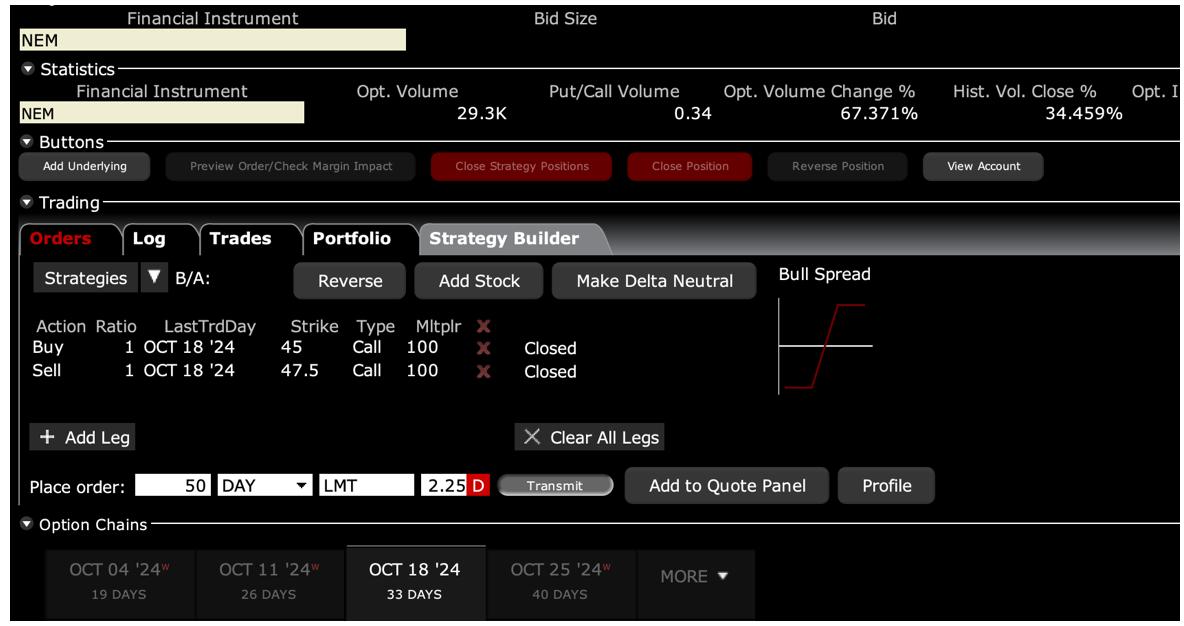Remove the Sell 47.5 Call leg
1184x626 pixels.
point(483,371)
